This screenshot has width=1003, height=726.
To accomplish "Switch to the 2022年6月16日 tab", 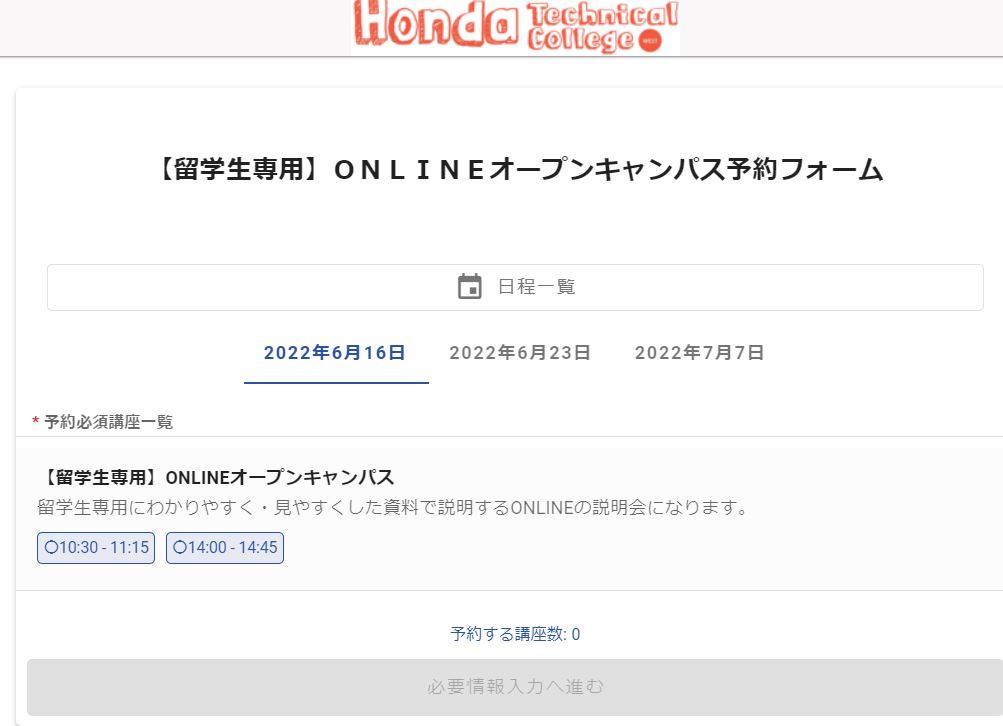I will [x=335, y=353].
